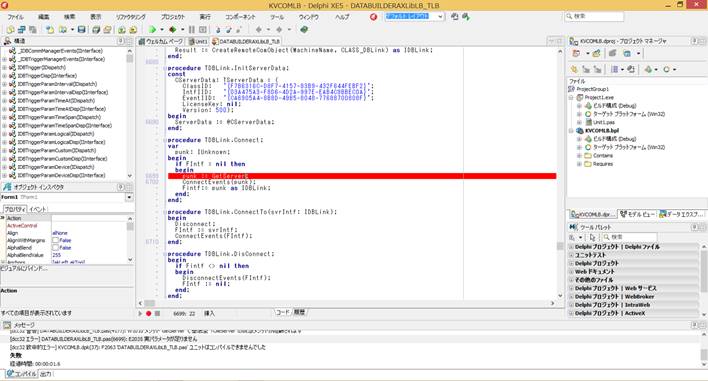Viewport: 708px width, 381px height.
Task: Toggle the AlphaBlend False checkbox
Action: point(56,248)
